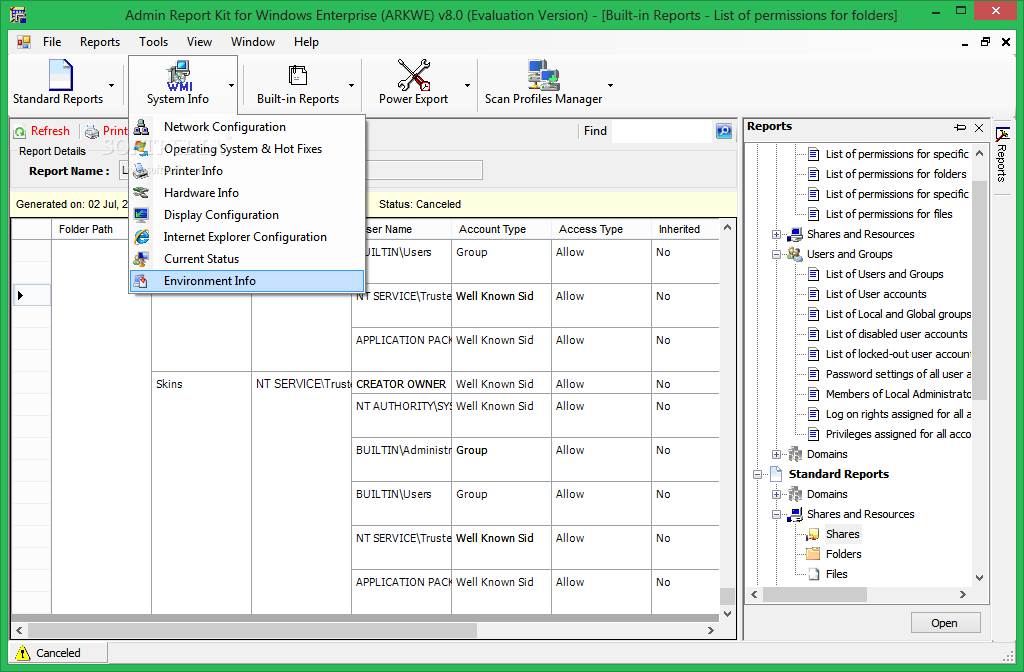
Task: Click the Files icon in Standard Reports tree
Action: click(x=814, y=574)
